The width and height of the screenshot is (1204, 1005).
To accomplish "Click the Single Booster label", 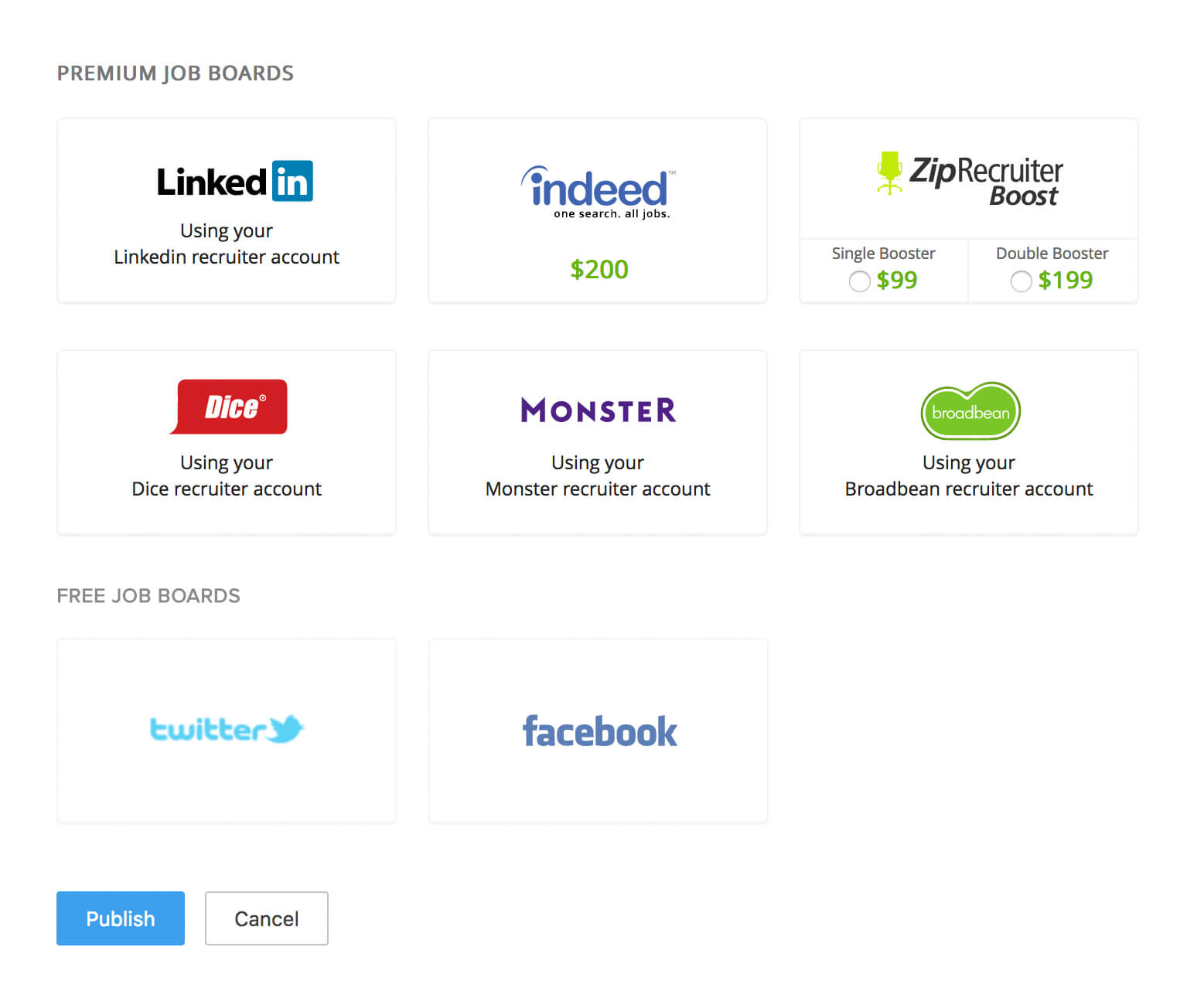I will pos(883,254).
